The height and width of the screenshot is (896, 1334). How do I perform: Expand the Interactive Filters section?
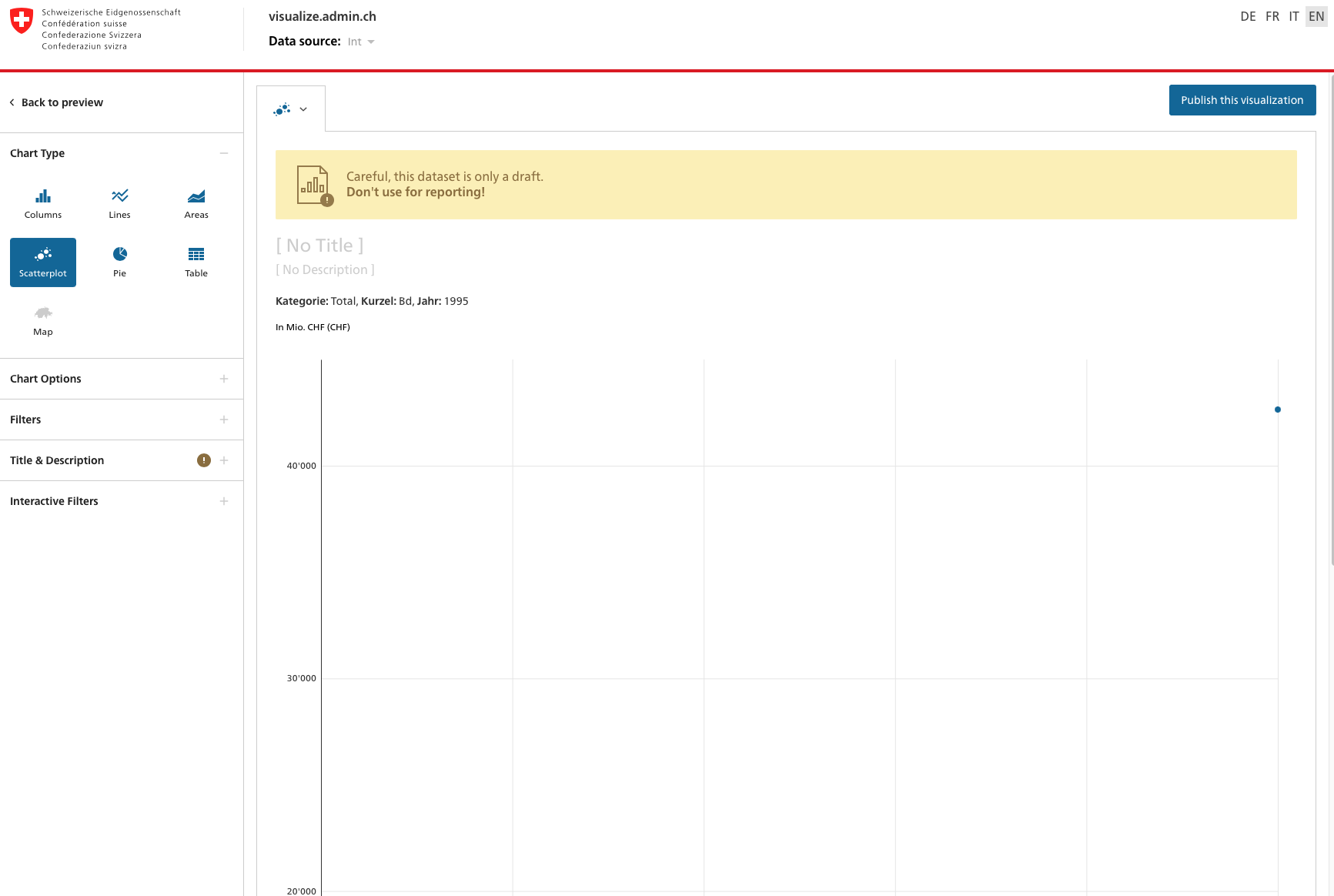224,501
